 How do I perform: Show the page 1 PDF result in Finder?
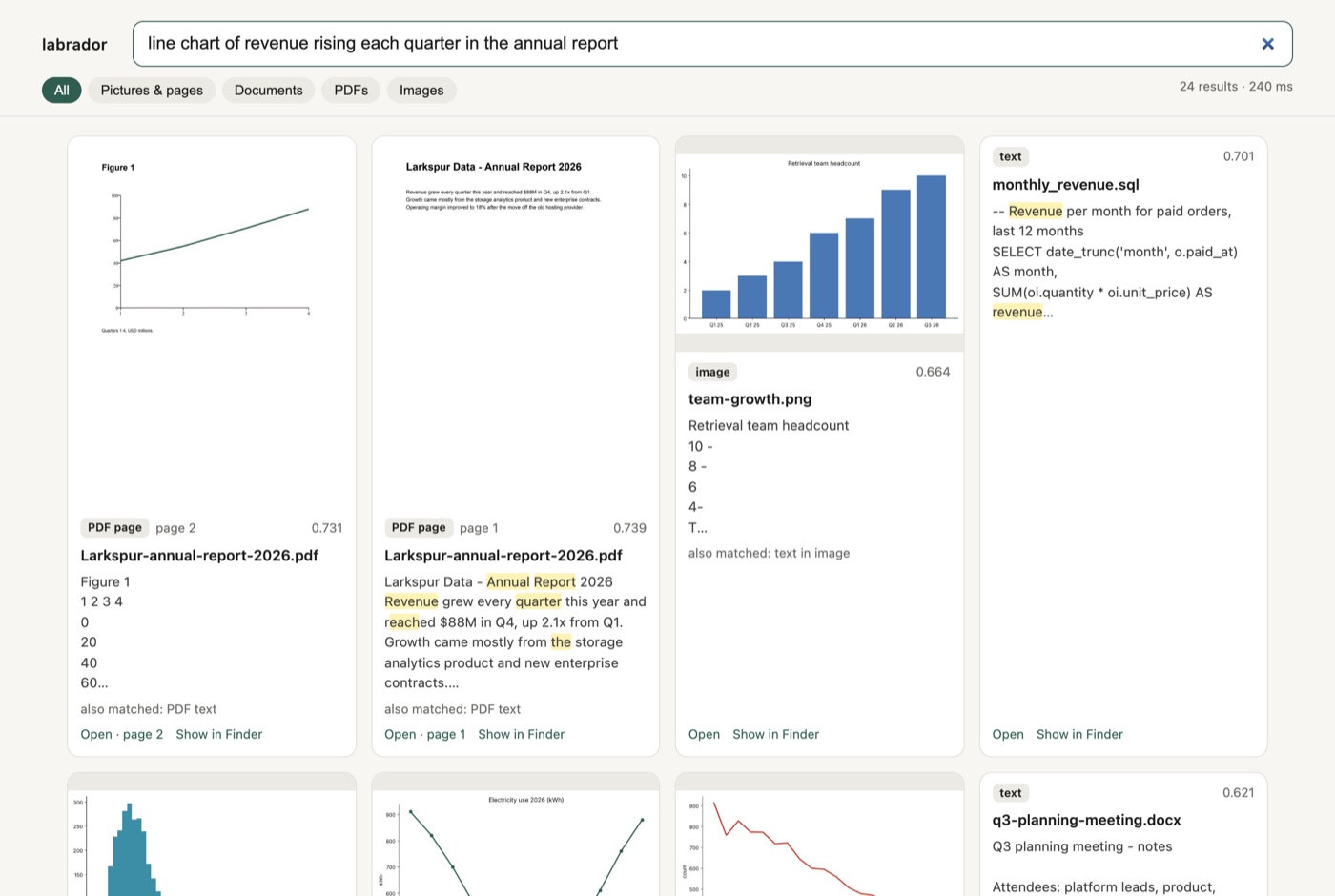[522, 734]
